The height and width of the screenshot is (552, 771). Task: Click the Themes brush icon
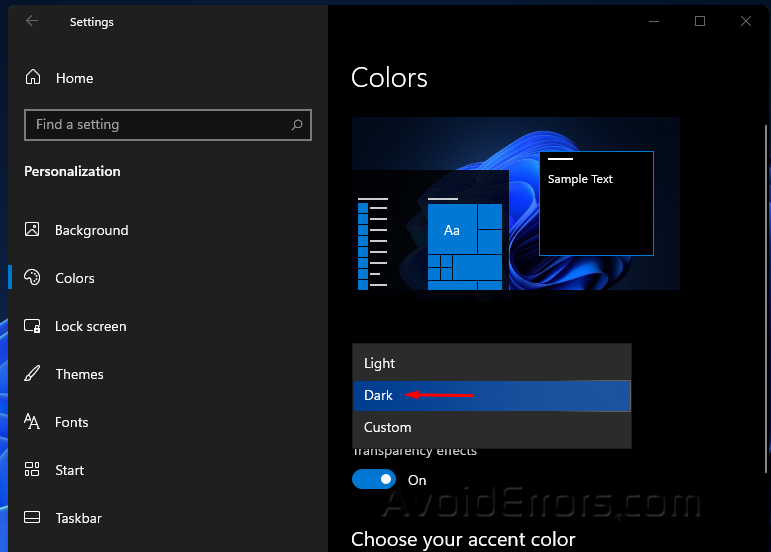pyautogui.click(x=32, y=374)
